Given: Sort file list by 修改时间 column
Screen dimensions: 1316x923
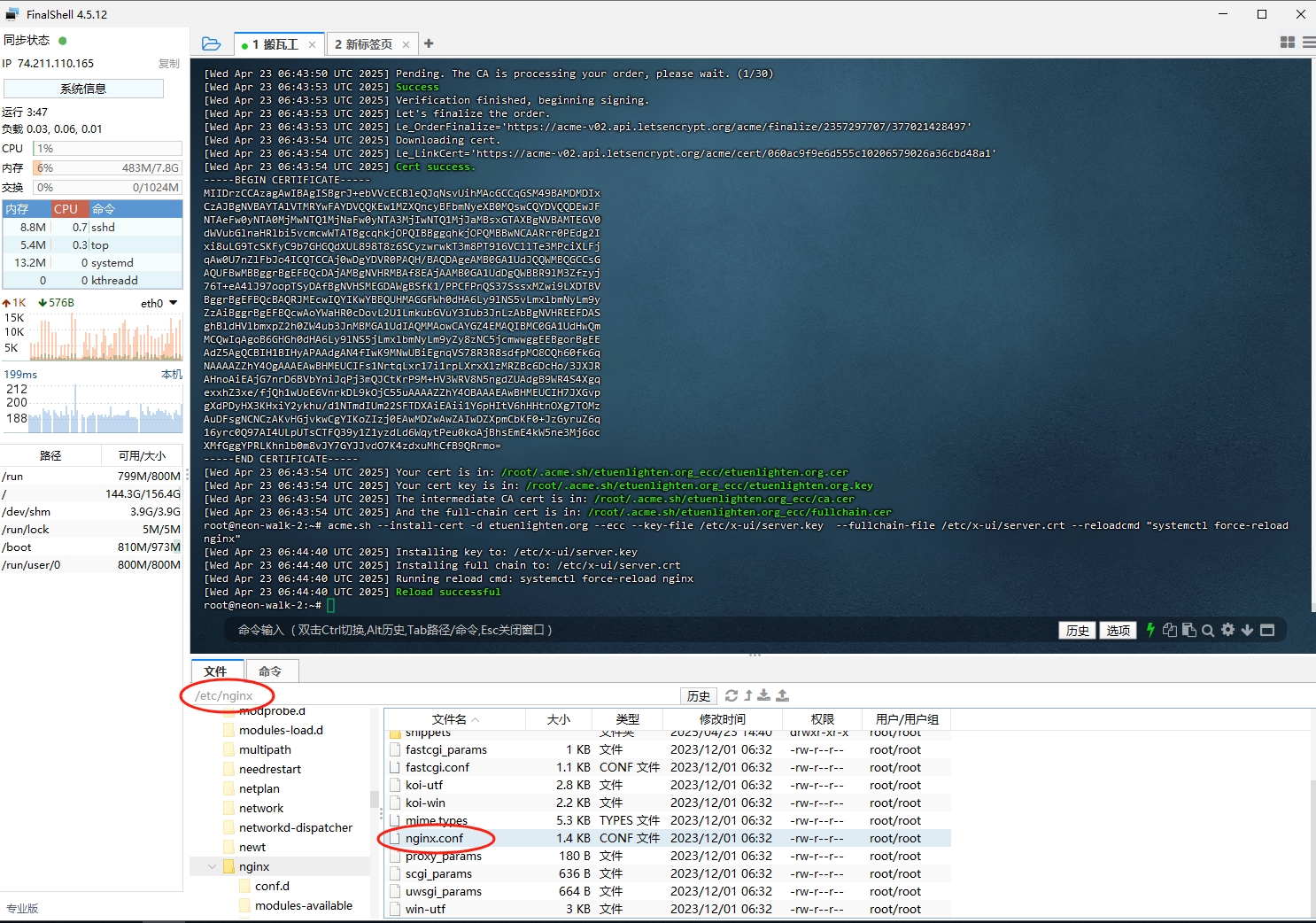Looking at the screenshot, I should (x=723, y=719).
